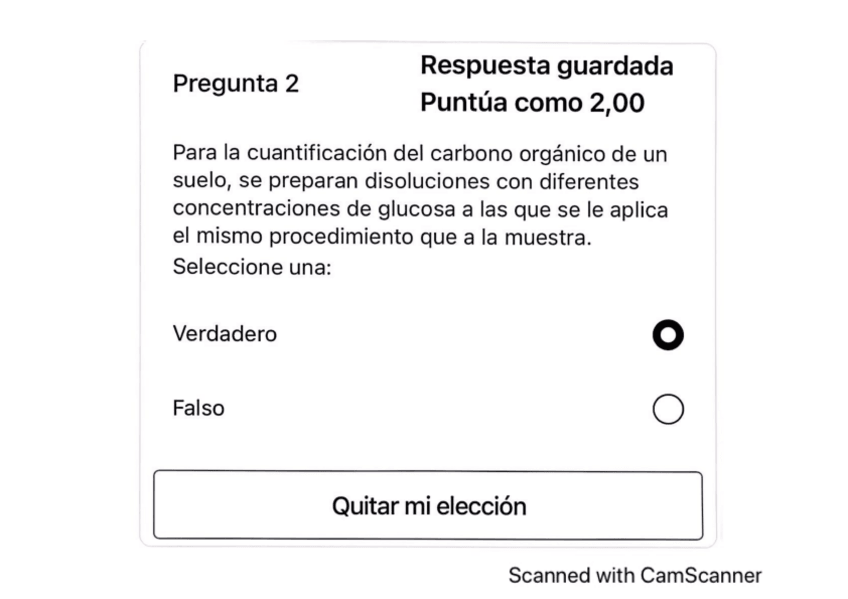
Task: Select the Falso radio button
Action: [668, 409]
